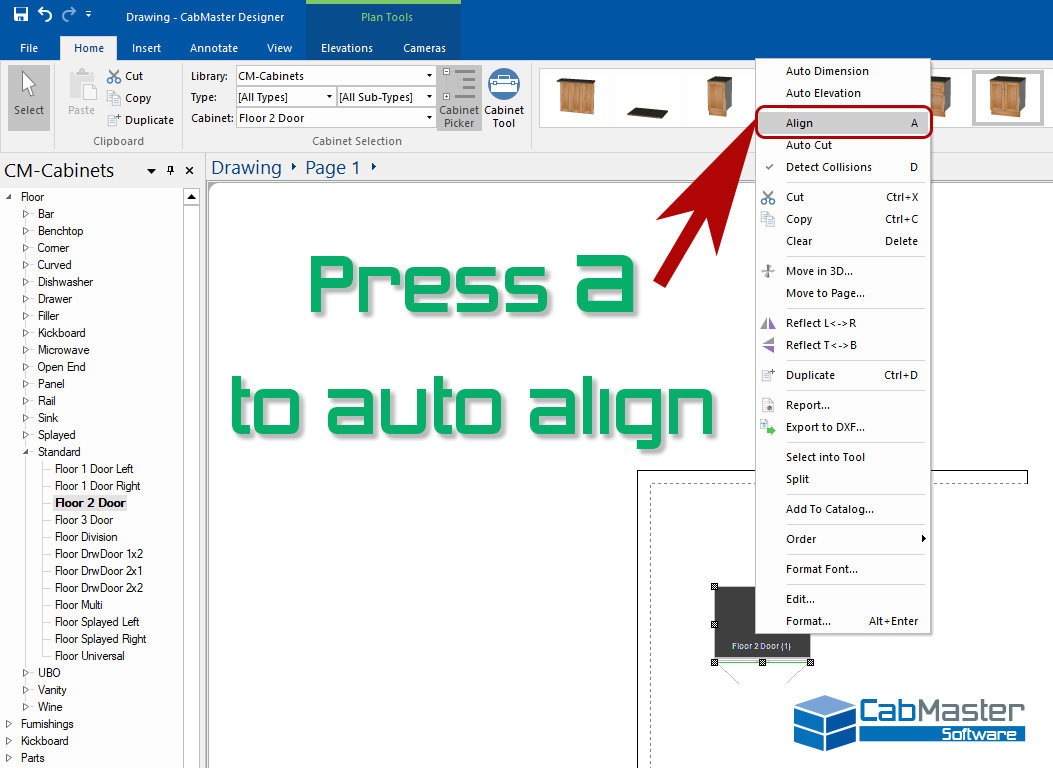Open the Cabinet Picker tool
This screenshot has width=1053, height=768.
coord(459,98)
